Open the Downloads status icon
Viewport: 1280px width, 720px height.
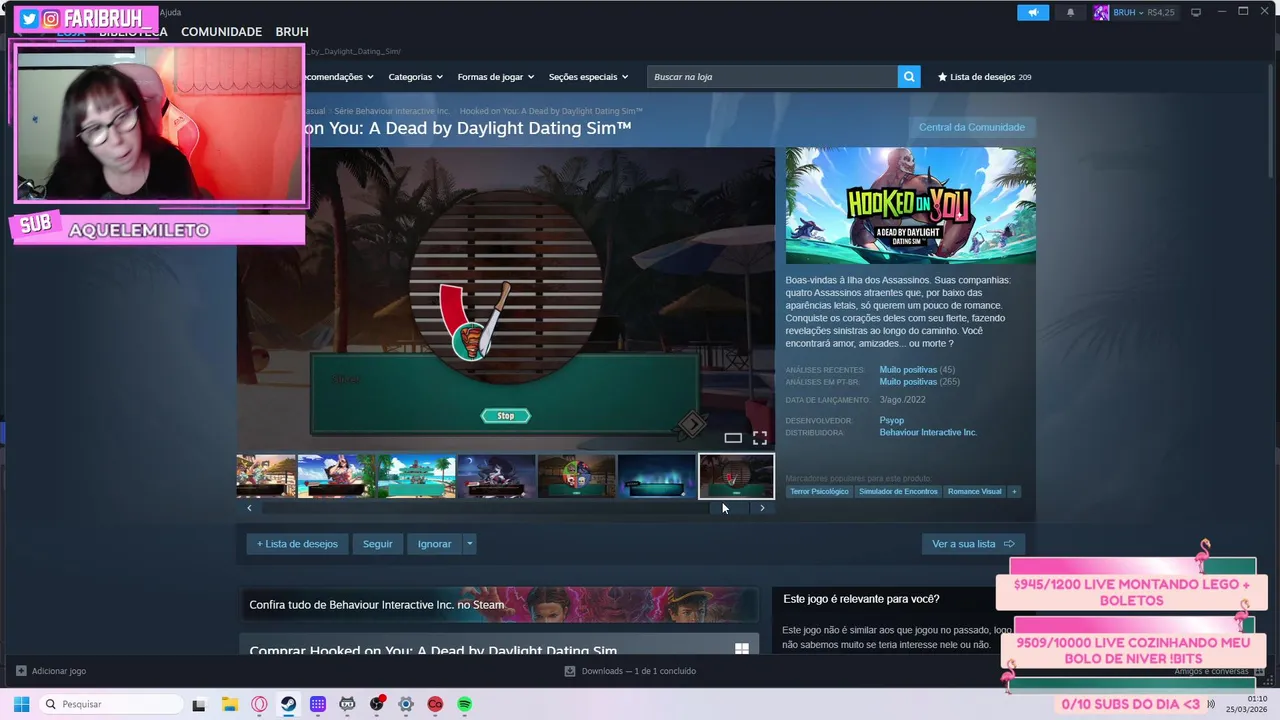pyautogui.click(x=570, y=671)
